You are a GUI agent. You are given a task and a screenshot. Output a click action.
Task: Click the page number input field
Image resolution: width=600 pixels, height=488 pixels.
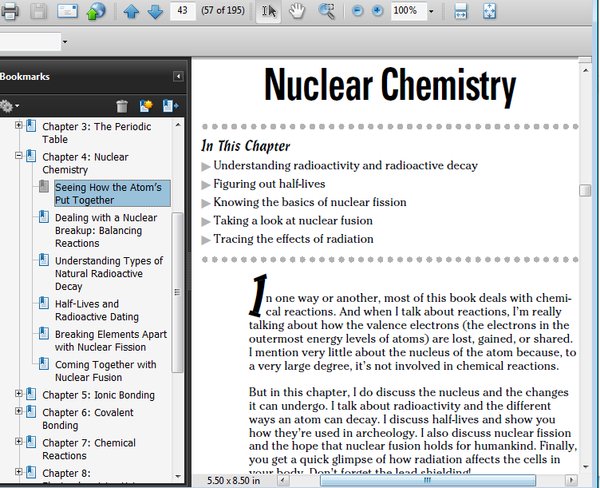[x=182, y=11]
